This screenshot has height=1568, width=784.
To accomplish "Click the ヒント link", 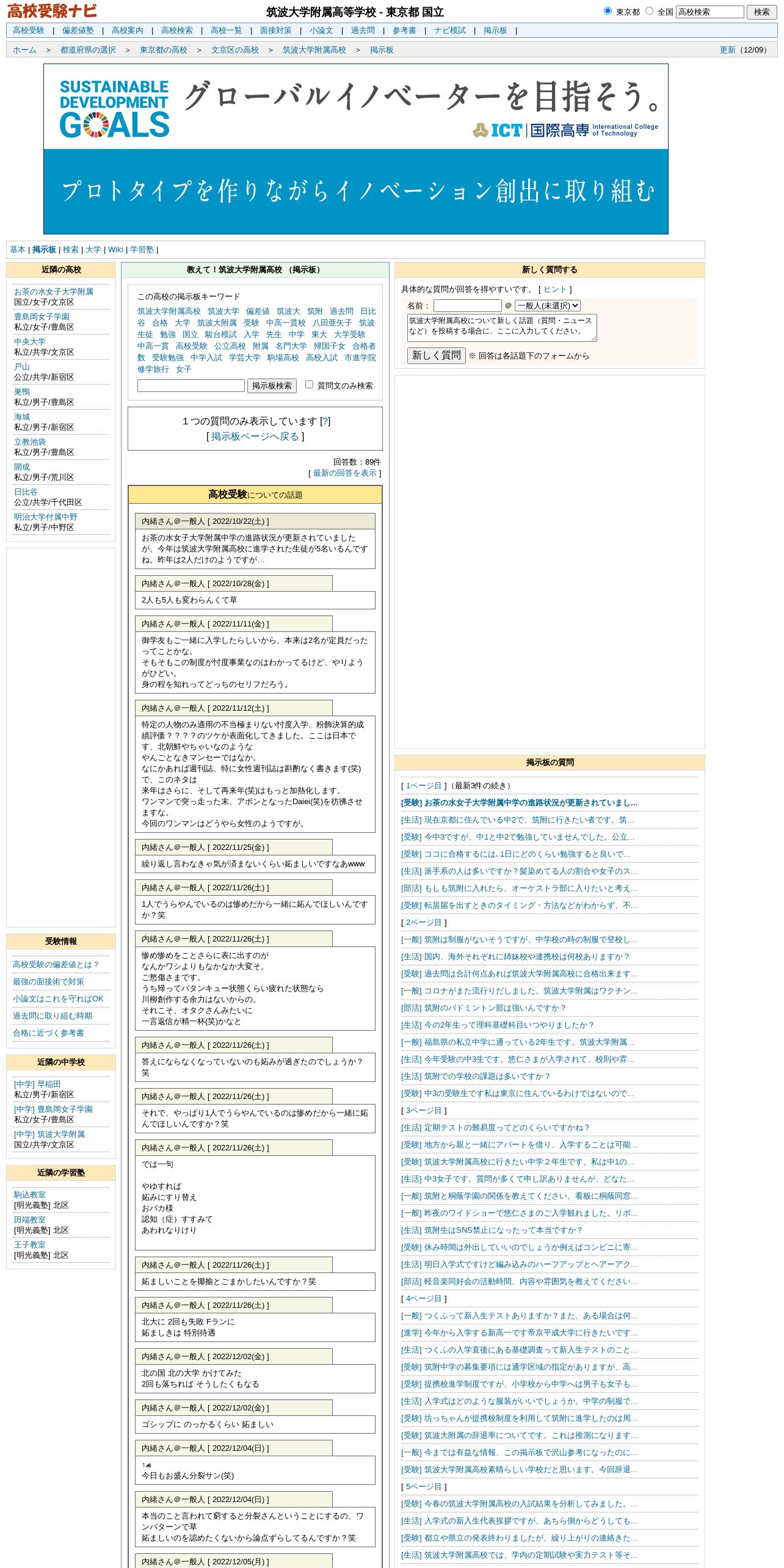I will pos(555,289).
